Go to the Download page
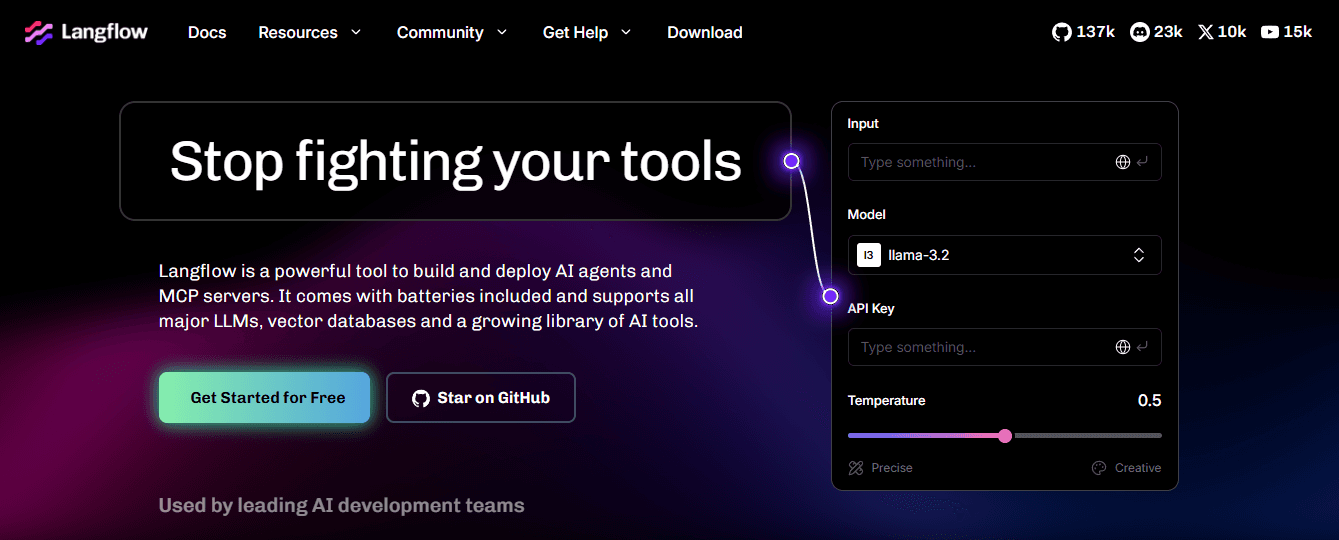1339x540 pixels. [x=705, y=32]
